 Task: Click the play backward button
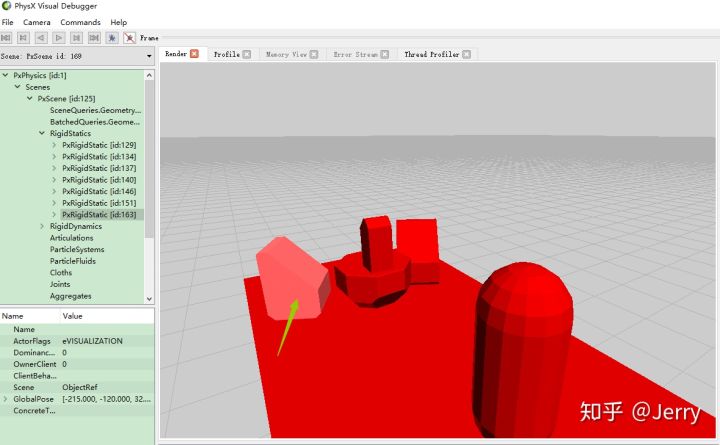[41, 38]
